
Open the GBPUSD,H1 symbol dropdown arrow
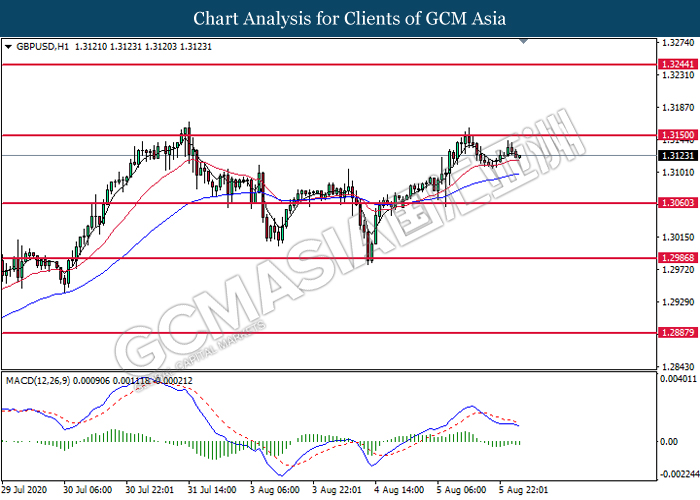click(x=8, y=47)
